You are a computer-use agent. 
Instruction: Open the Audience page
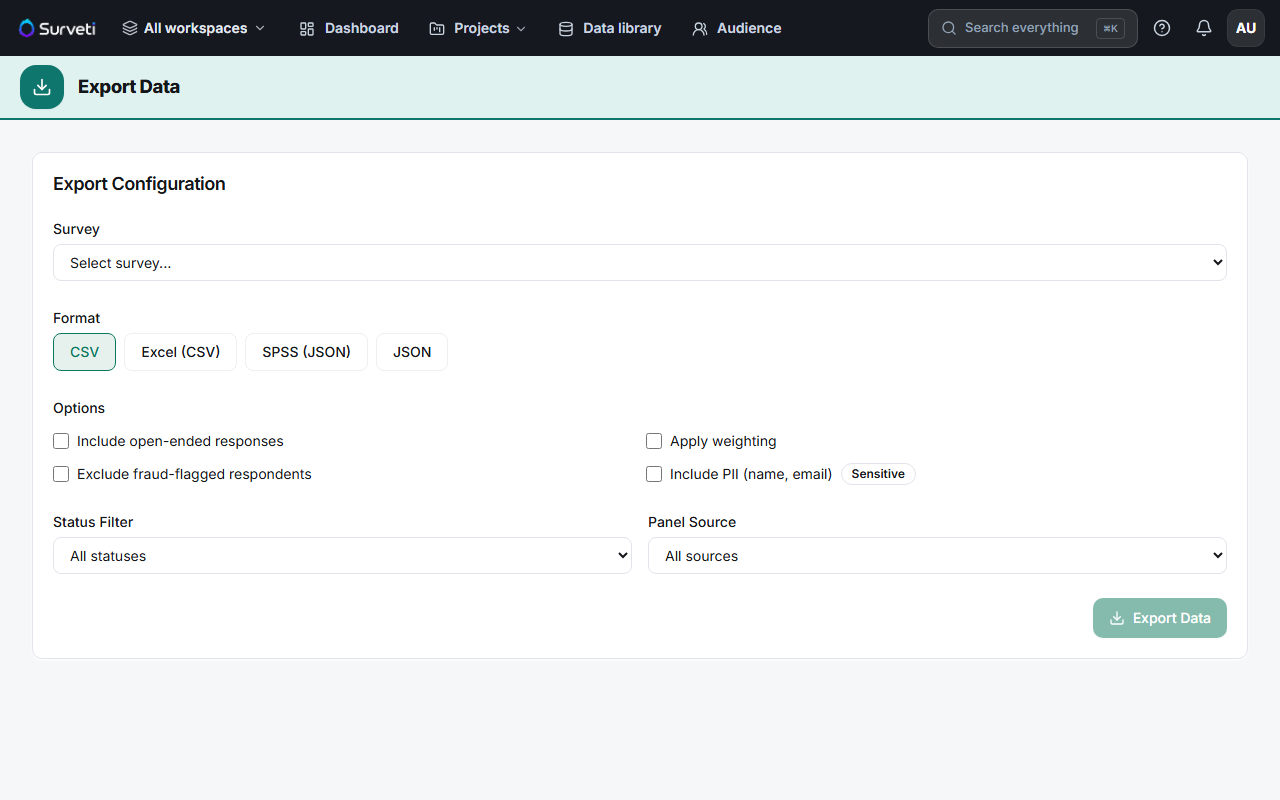[737, 28]
